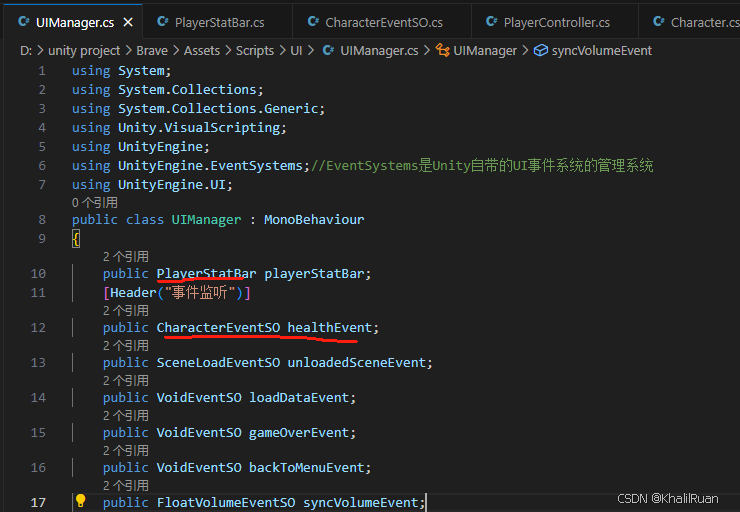Open the Character.cs tab
Image resolution: width=740 pixels, height=512 pixels.
697,22
